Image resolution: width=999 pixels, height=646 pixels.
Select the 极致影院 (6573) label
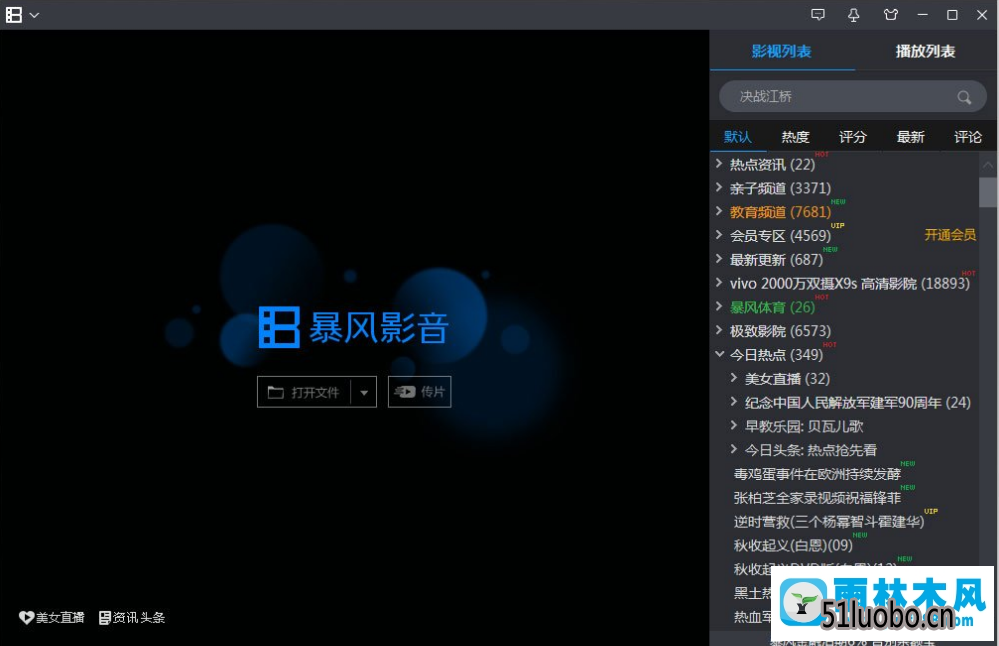click(x=780, y=331)
